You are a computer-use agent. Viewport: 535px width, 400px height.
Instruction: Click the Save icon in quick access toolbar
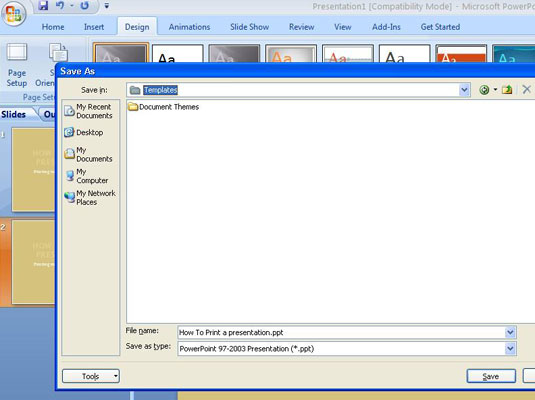pos(43,5)
